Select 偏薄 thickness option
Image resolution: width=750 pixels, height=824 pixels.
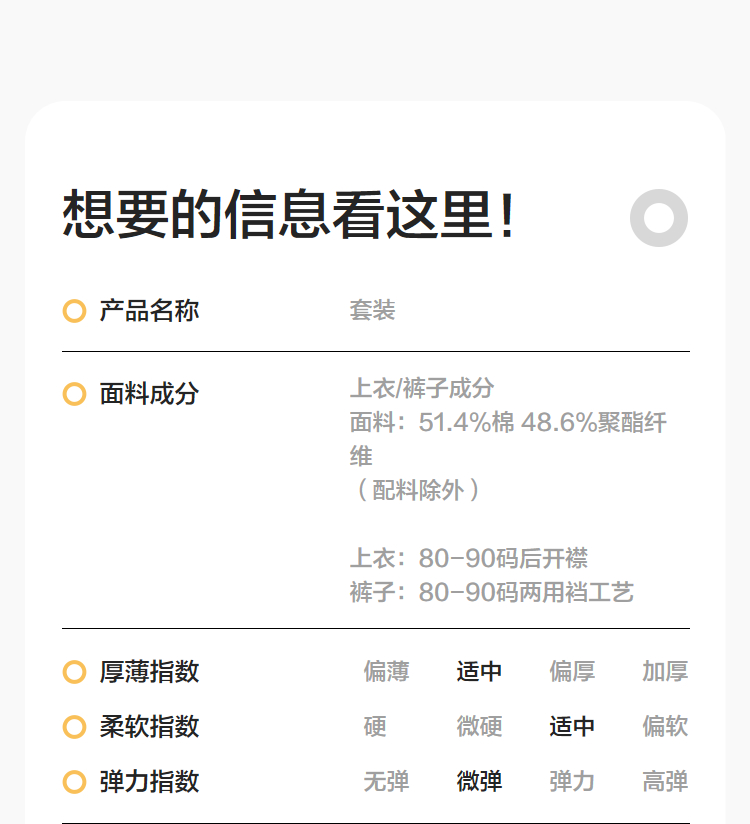[386, 672]
